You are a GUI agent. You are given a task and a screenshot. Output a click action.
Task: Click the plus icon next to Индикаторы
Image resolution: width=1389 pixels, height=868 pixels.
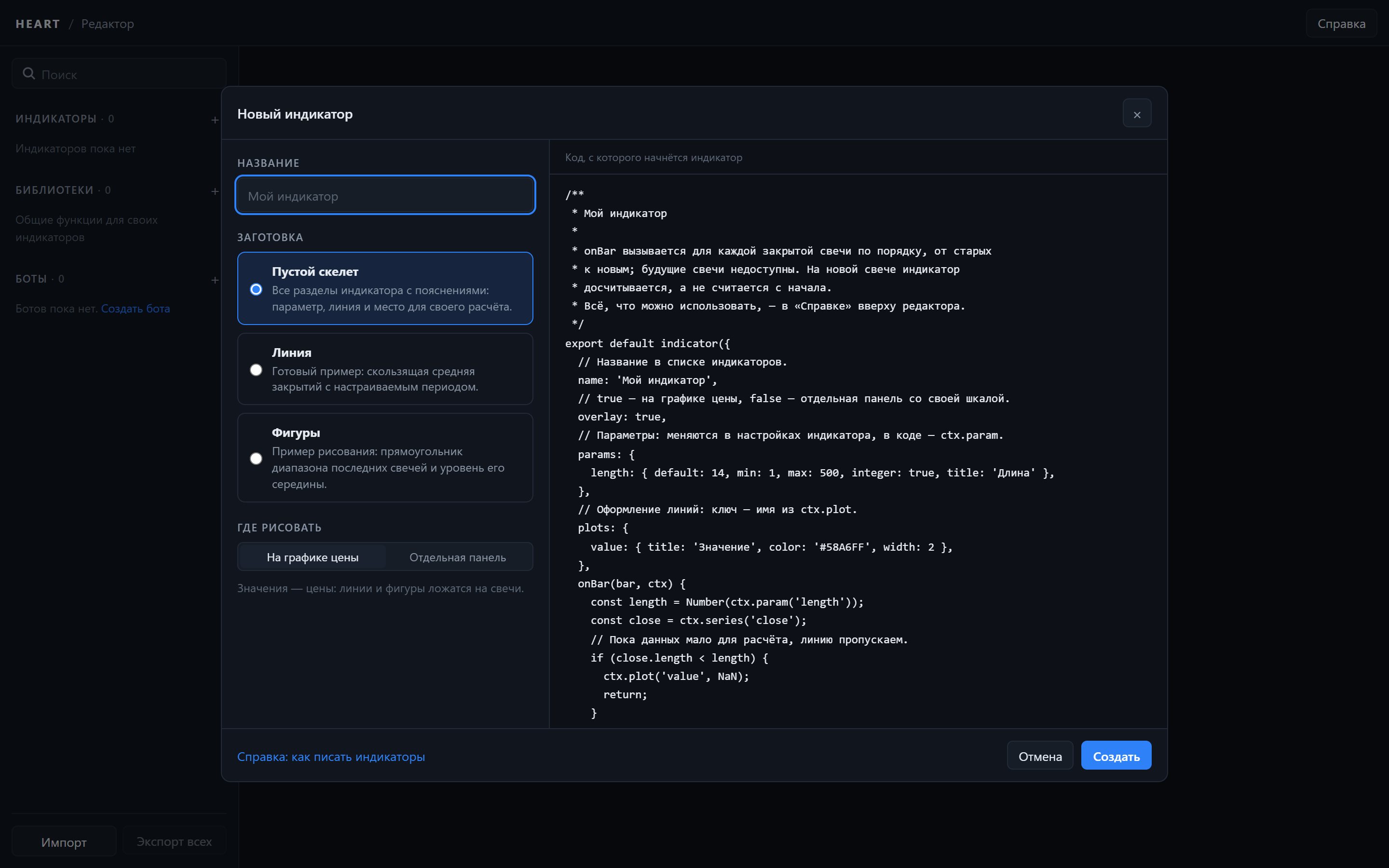pos(215,120)
